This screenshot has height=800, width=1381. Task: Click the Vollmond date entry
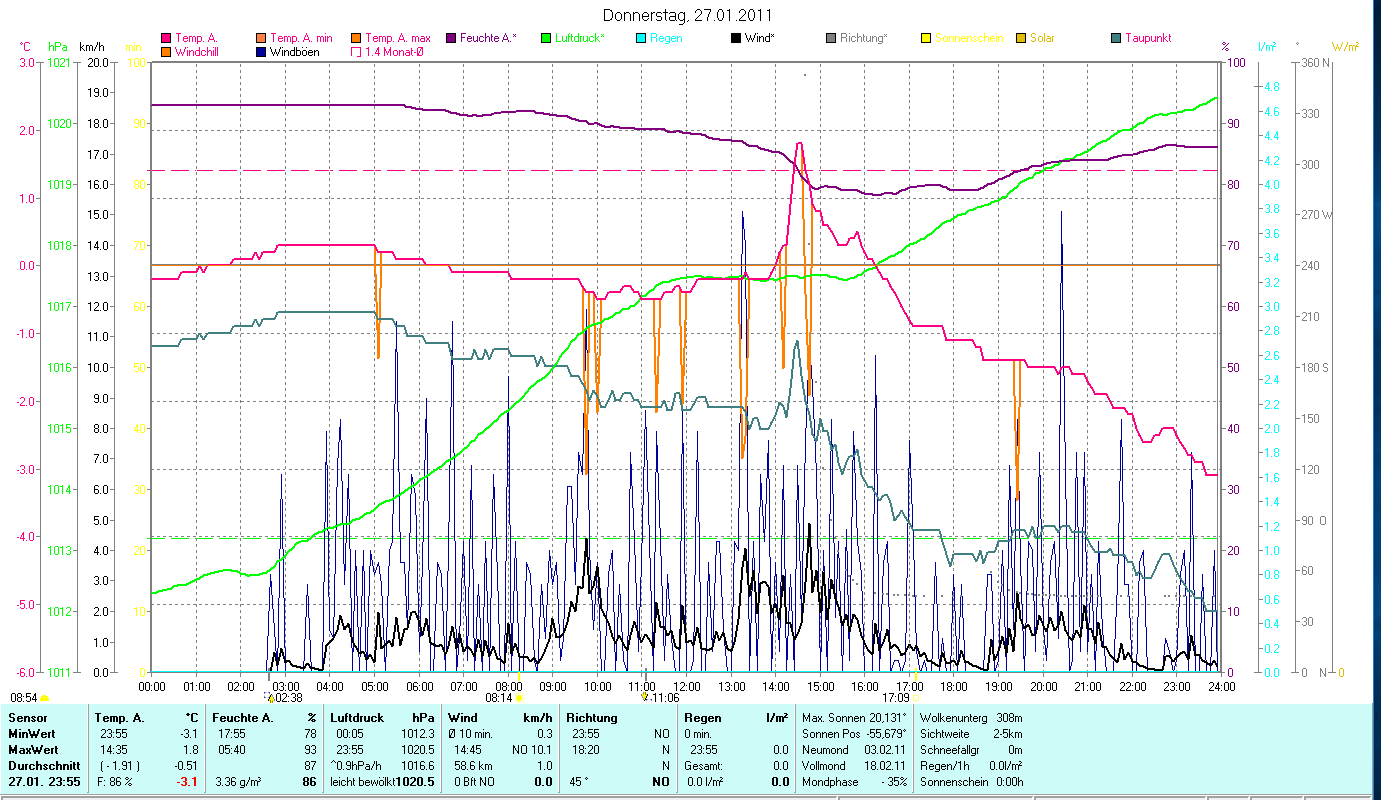tap(853, 765)
